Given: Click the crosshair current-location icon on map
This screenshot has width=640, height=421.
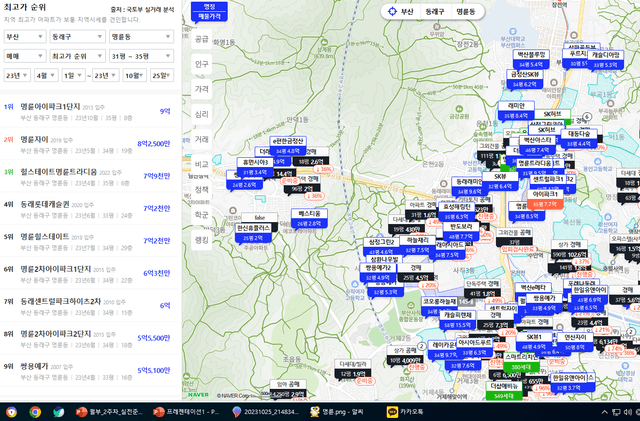Looking at the screenshot, I should click(x=392, y=11).
